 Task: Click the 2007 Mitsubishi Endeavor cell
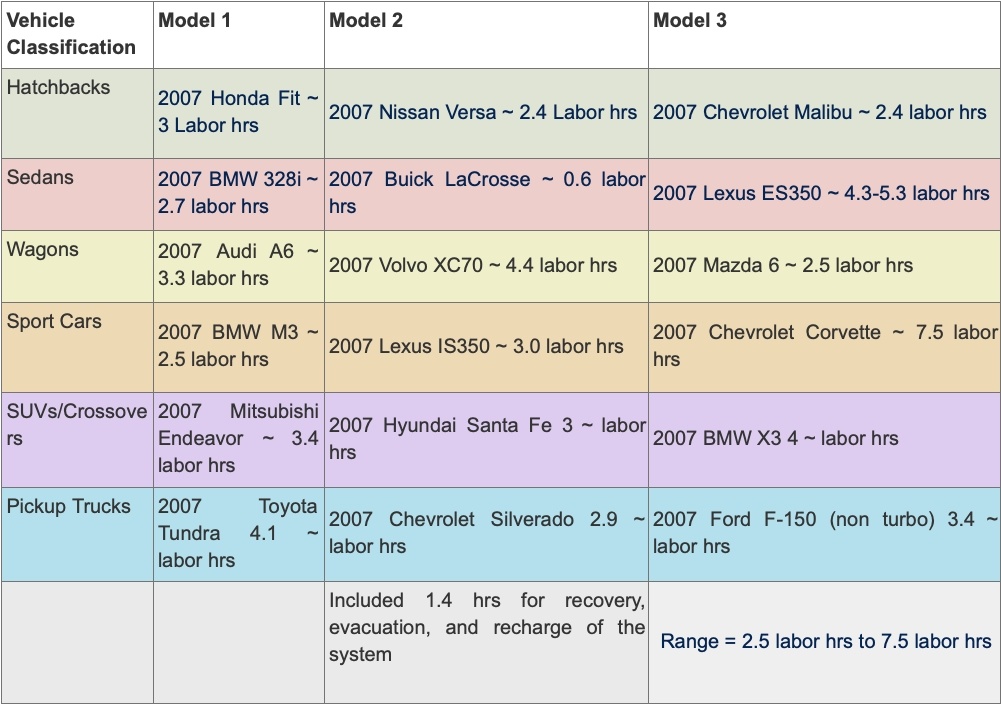[x=239, y=440]
